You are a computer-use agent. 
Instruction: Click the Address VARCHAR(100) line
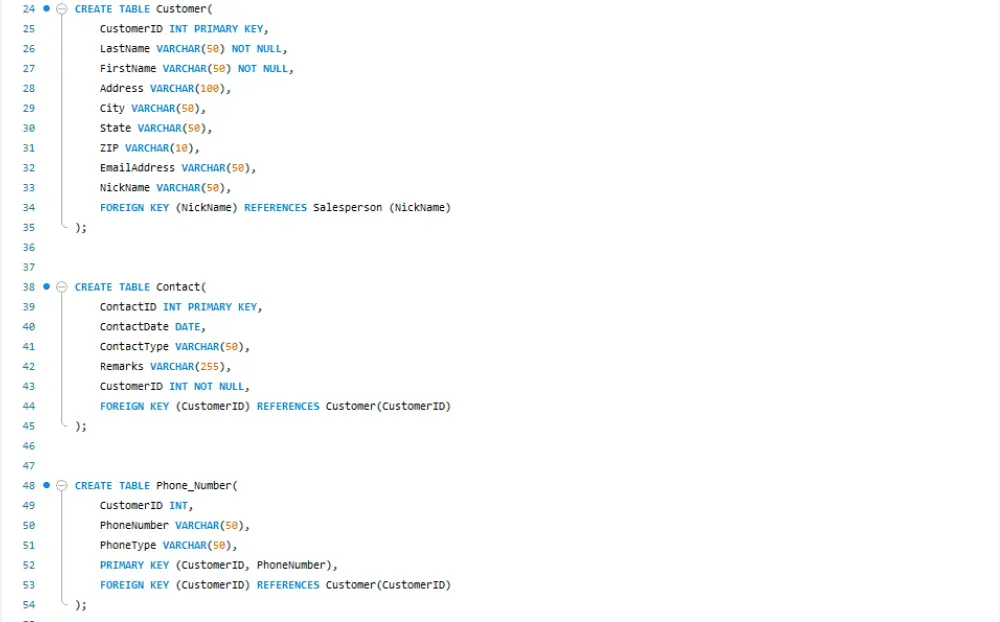165,88
